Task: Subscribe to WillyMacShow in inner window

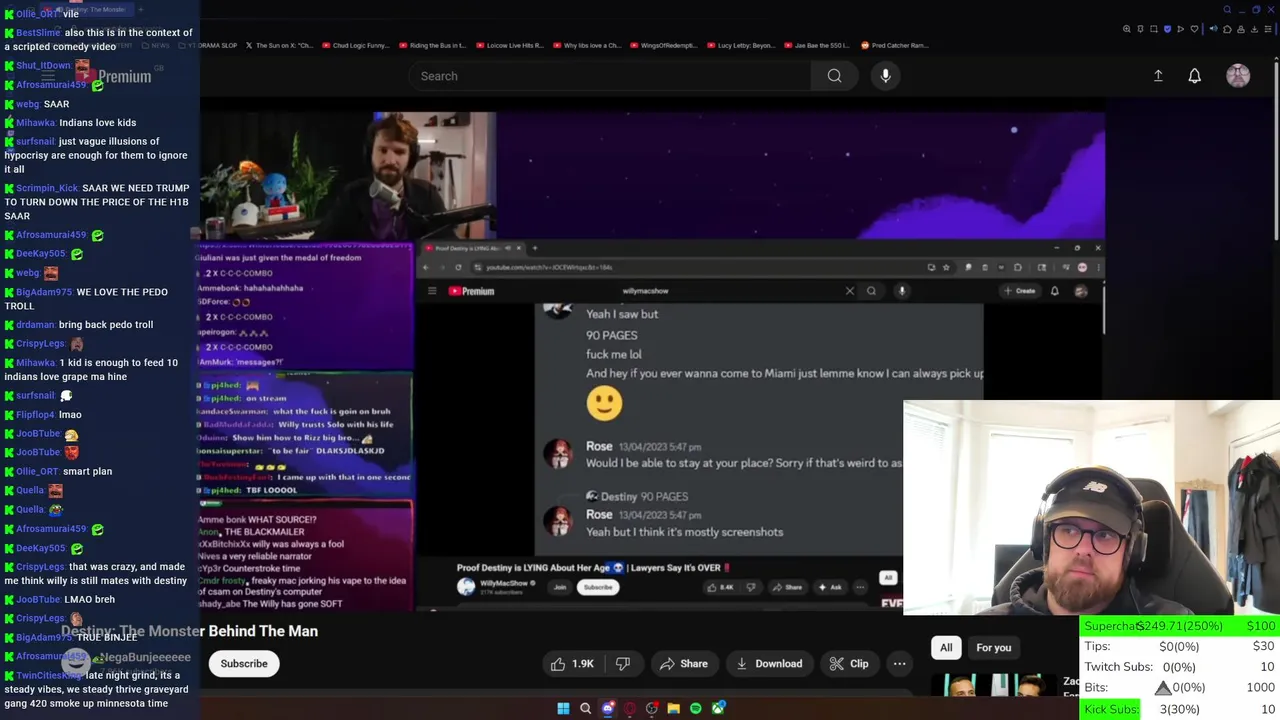Action: click(x=598, y=587)
